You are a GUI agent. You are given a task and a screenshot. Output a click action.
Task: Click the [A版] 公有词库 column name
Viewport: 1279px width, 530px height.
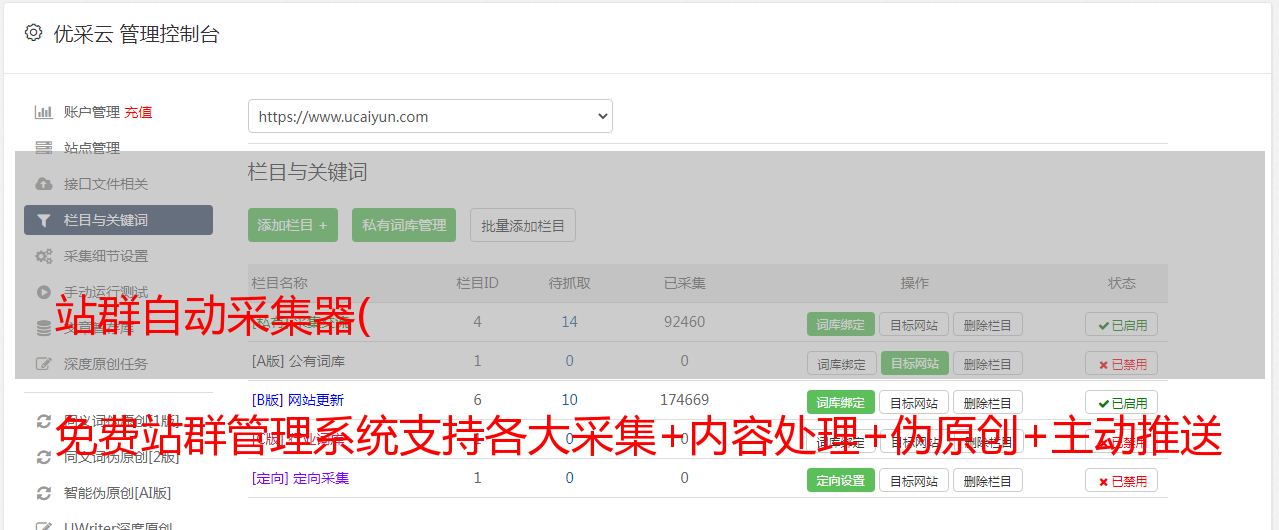click(298, 361)
